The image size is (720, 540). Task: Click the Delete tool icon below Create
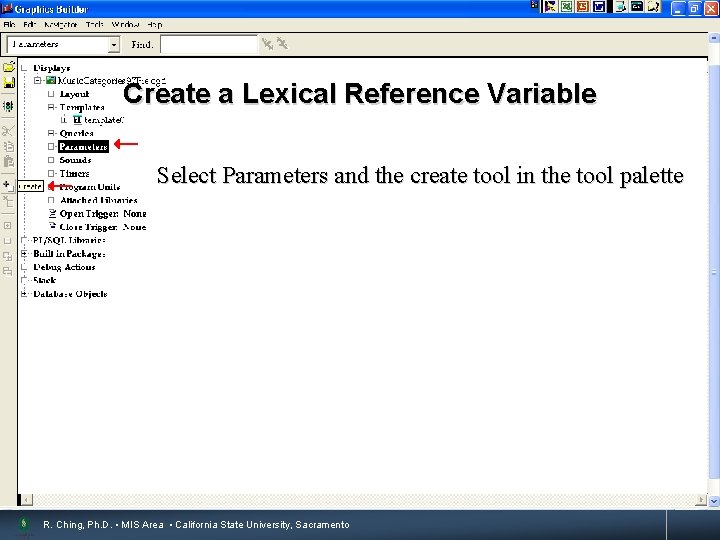[8, 201]
